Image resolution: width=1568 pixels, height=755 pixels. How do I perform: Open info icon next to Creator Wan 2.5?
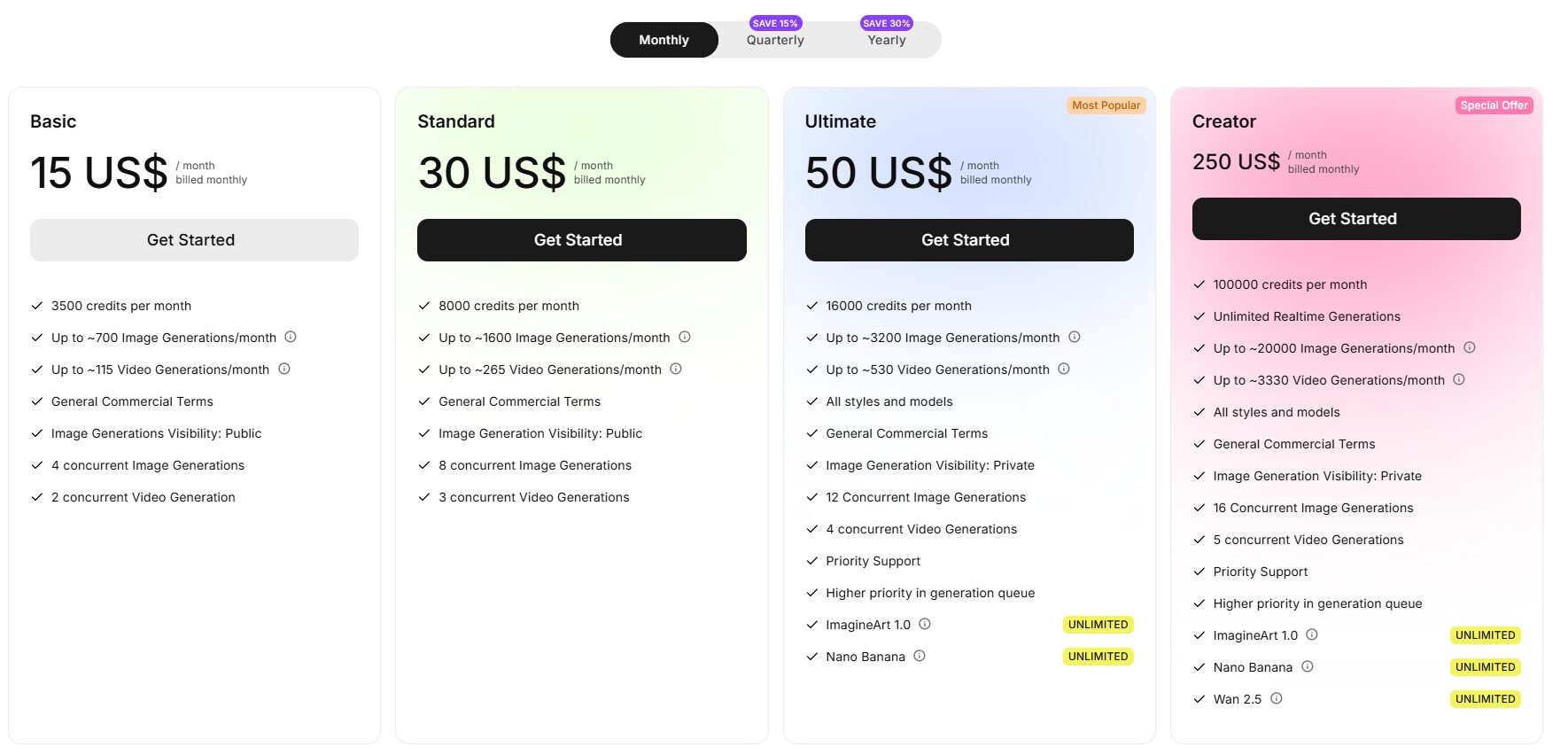[x=1277, y=698]
